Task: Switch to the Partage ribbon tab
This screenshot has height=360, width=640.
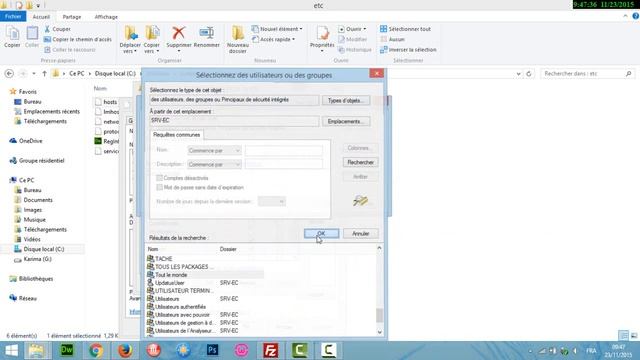Action: 72,17
